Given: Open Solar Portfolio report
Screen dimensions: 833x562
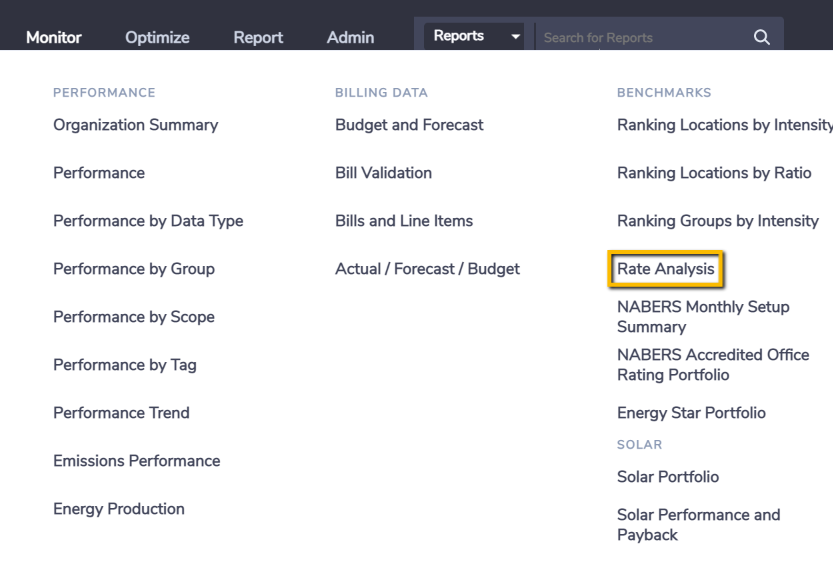Looking at the screenshot, I should [668, 476].
